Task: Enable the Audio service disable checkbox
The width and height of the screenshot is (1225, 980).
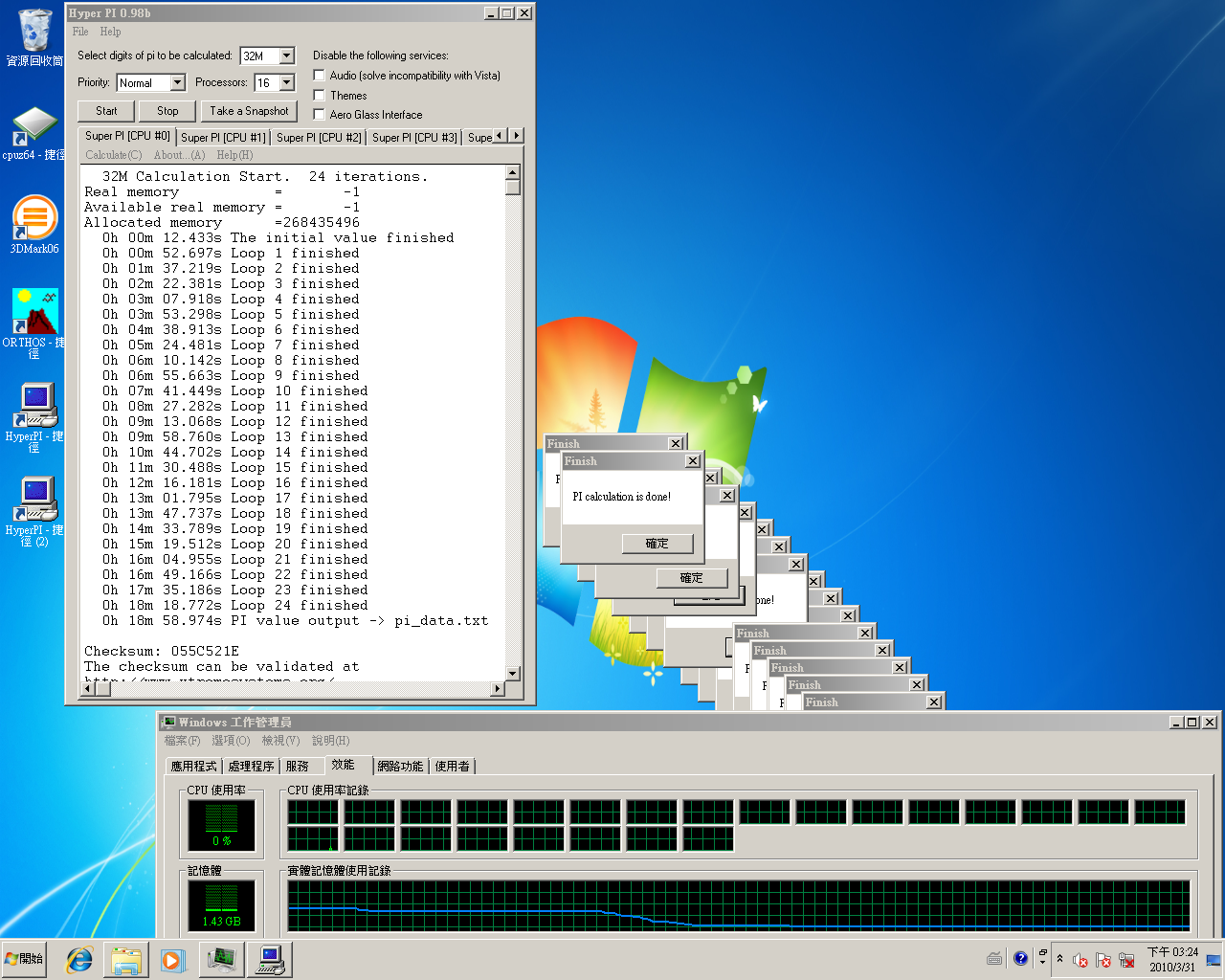Action: click(x=320, y=75)
